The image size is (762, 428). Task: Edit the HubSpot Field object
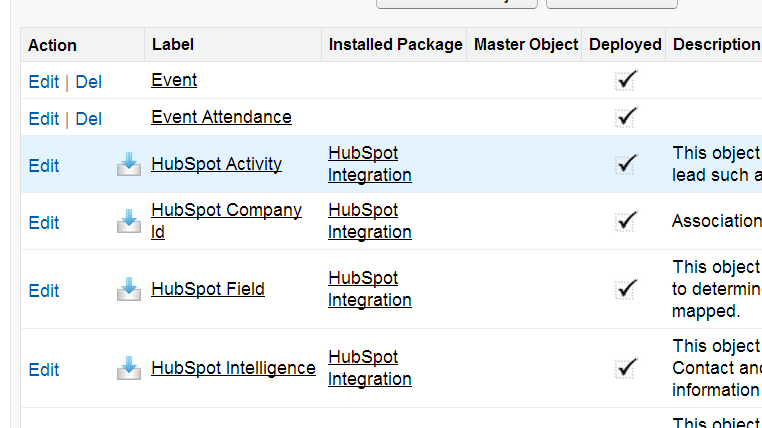[x=43, y=290]
